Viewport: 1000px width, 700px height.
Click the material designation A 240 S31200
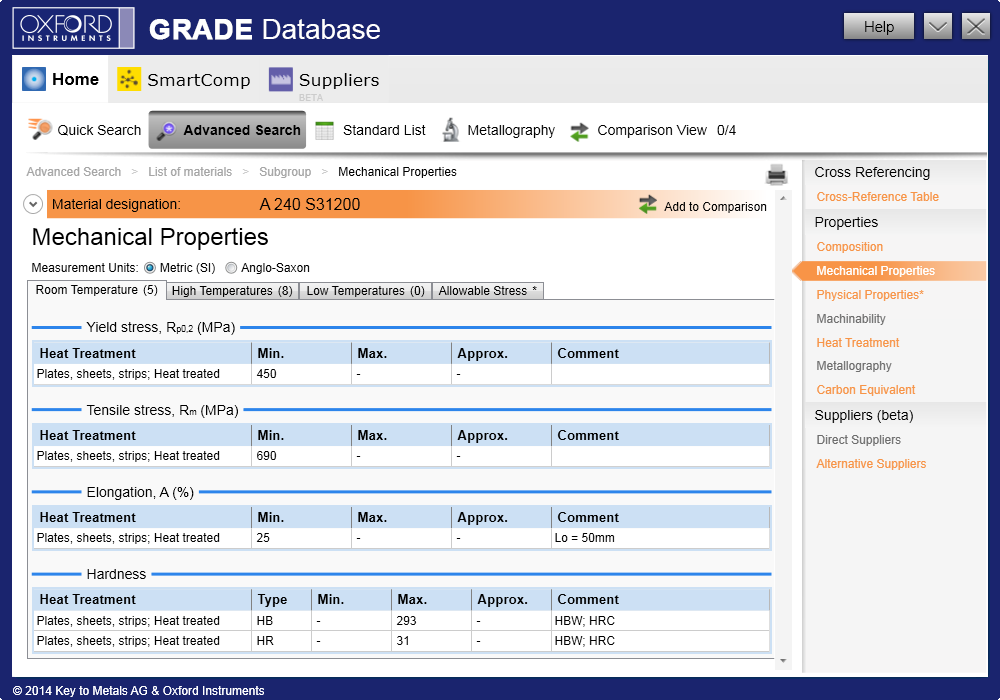(310, 205)
